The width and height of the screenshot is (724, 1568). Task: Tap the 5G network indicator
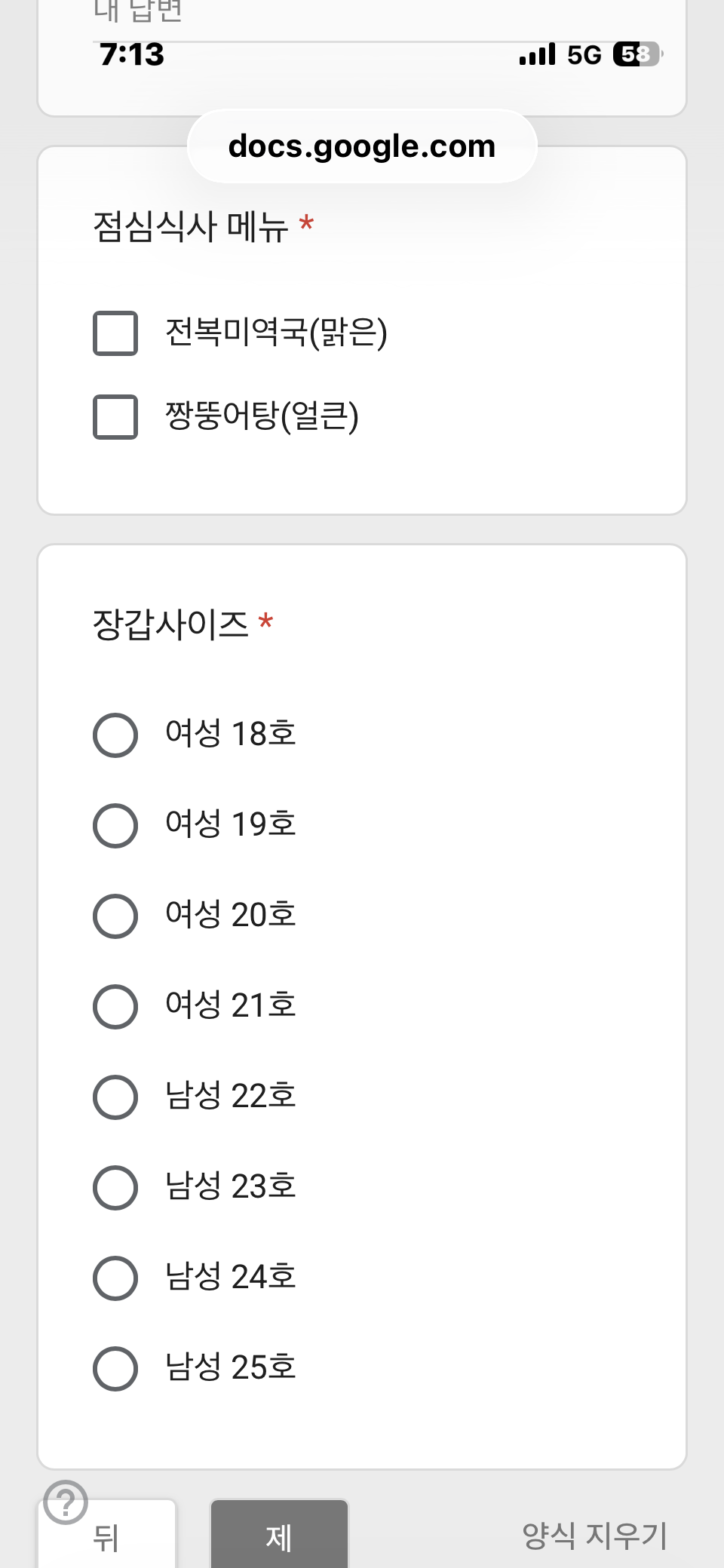[x=584, y=55]
